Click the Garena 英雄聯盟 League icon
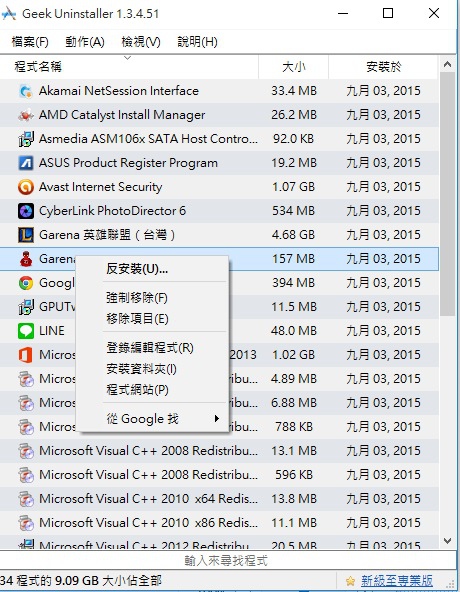 point(26,235)
